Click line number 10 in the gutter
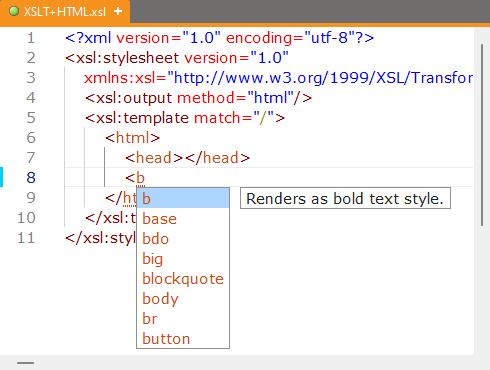The height and width of the screenshot is (370, 490). click(26, 218)
